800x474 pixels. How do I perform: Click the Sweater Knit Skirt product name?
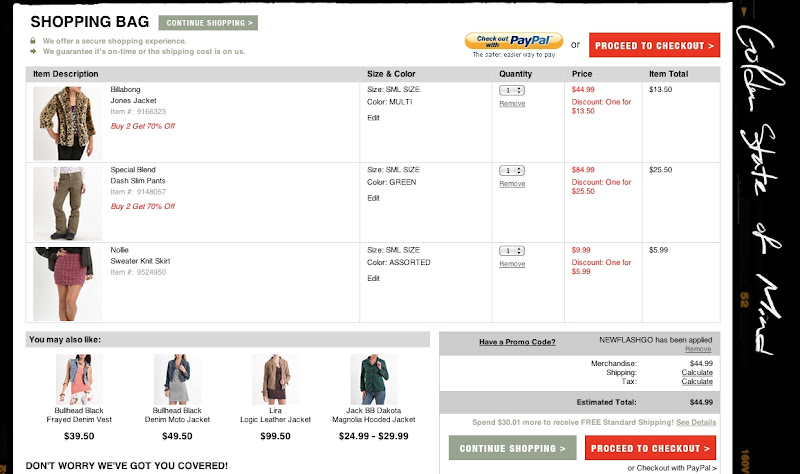[x=140, y=261]
